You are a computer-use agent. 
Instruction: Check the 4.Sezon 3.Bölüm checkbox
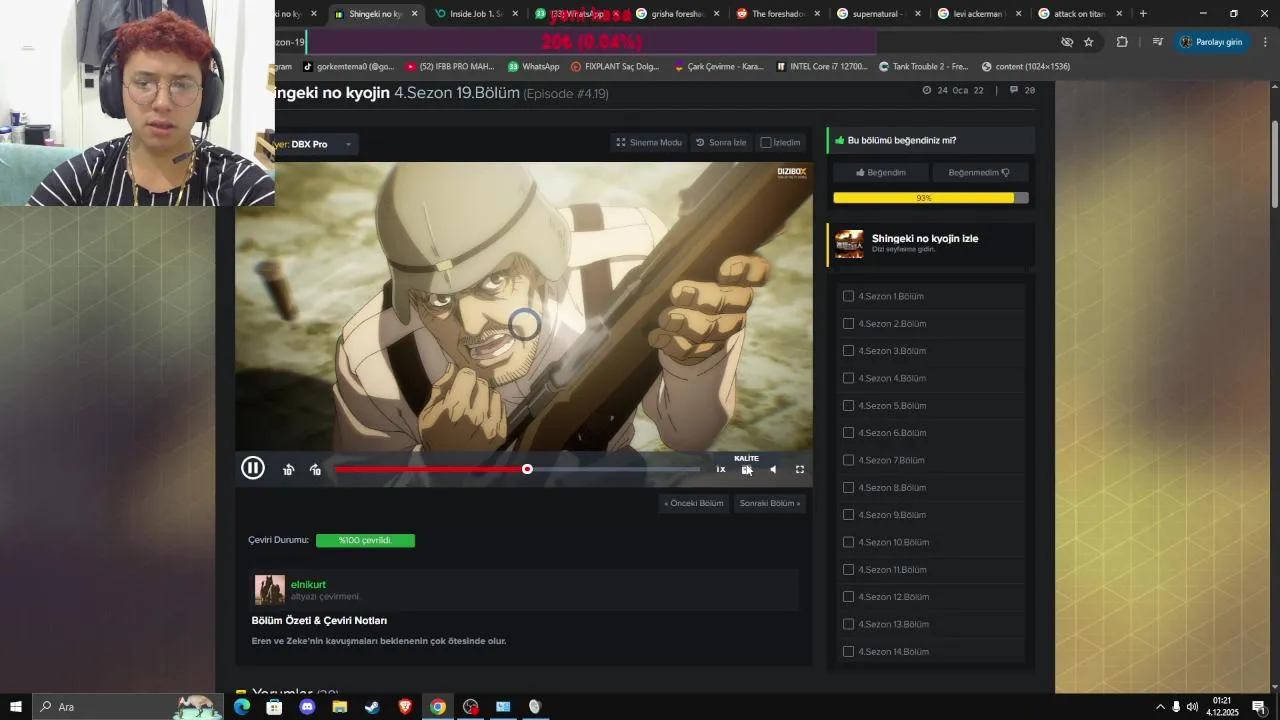point(848,351)
